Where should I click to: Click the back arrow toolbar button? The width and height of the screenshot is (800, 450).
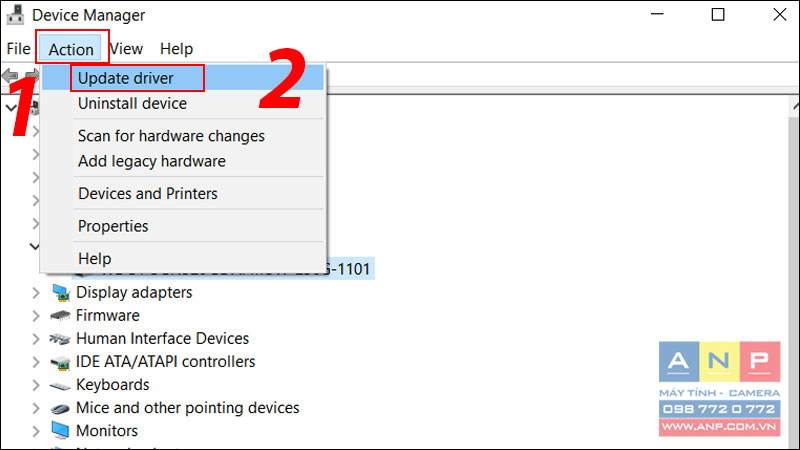click(x=10, y=76)
